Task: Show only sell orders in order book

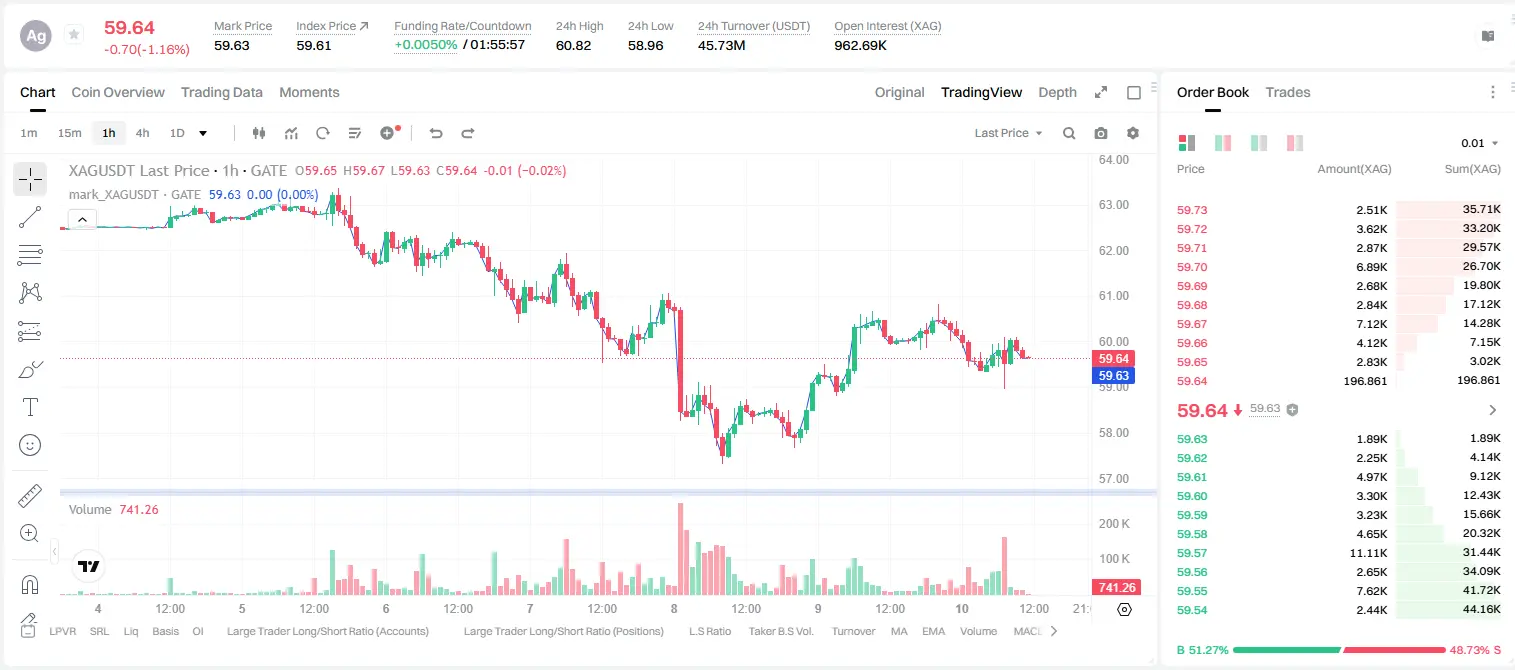Action: 1295,143
